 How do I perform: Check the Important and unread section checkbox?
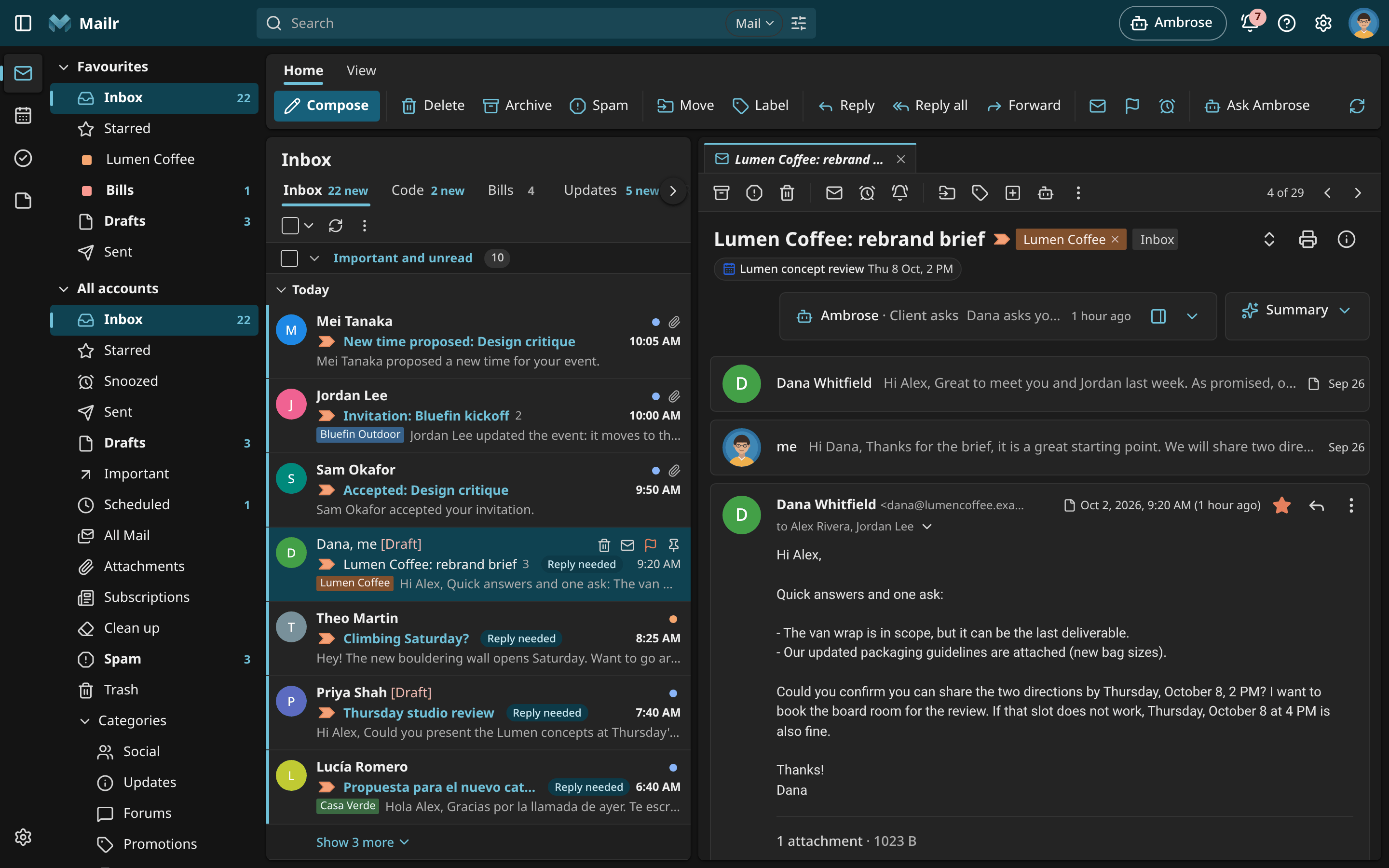289,258
